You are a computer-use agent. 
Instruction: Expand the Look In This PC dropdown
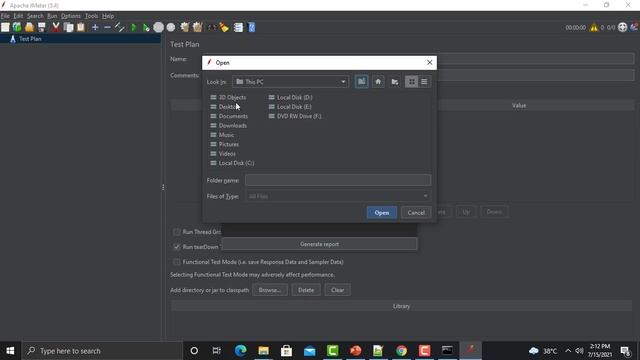pyautogui.click(x=343, y=82)
